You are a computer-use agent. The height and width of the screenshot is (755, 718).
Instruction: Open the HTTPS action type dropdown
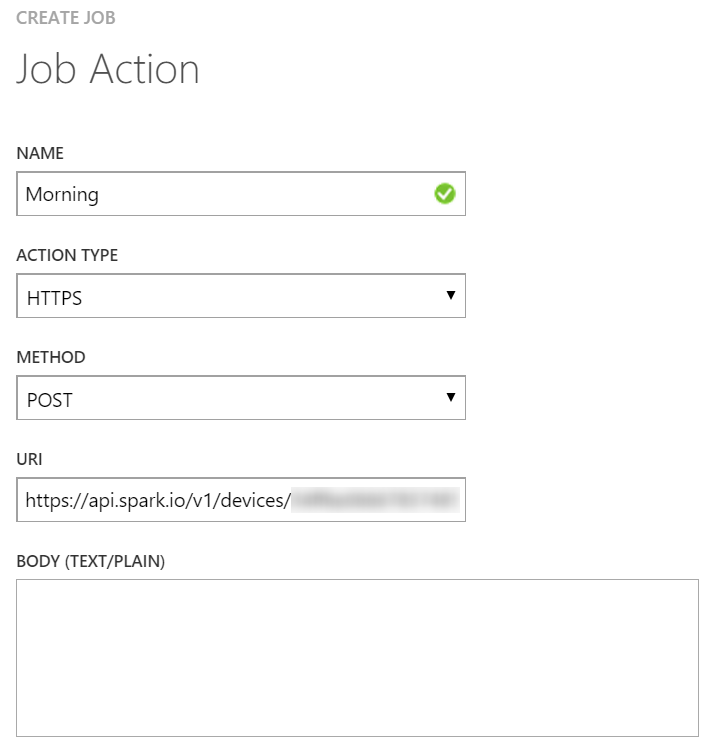click(241, 296)
